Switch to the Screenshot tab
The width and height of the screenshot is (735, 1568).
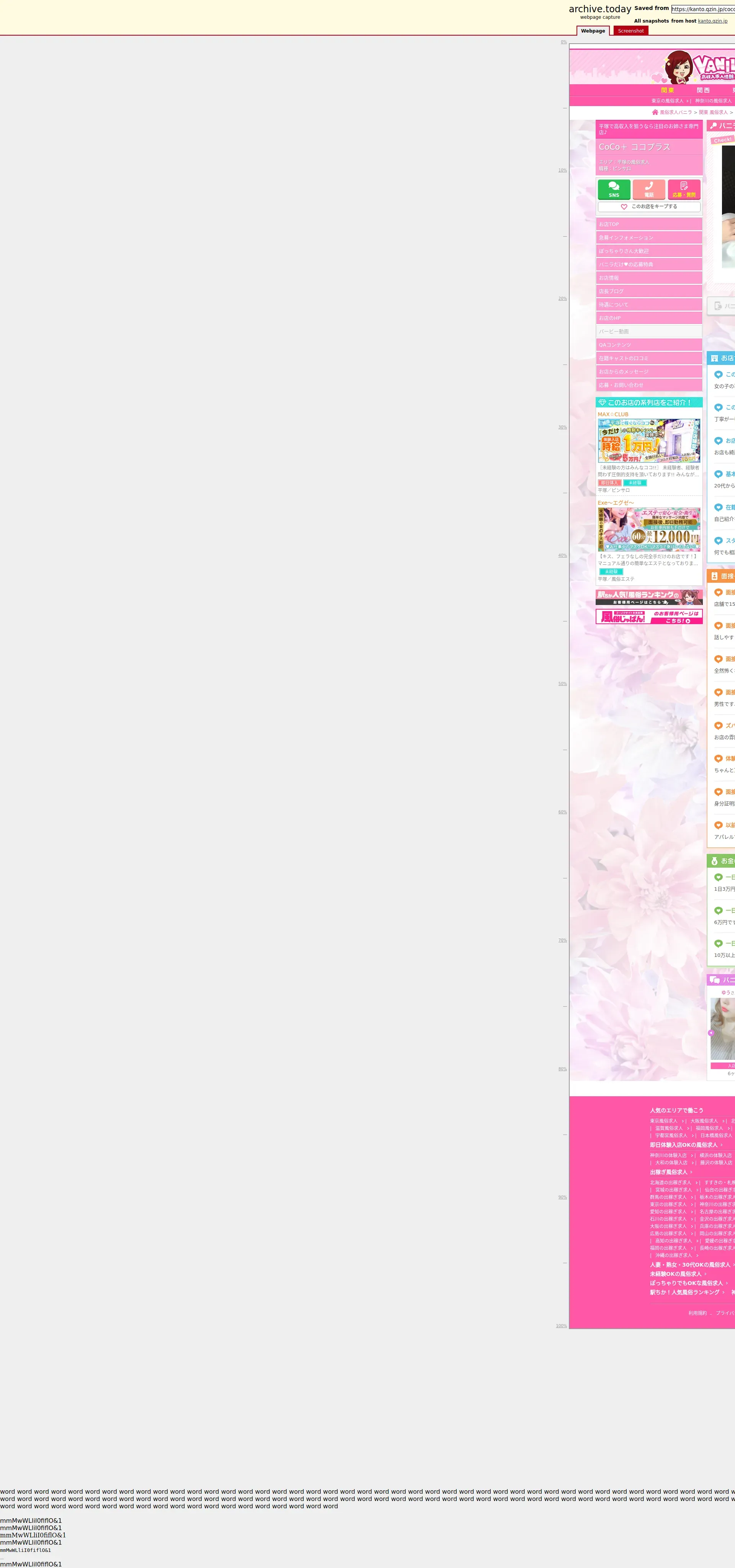click(x=630, y=31)
